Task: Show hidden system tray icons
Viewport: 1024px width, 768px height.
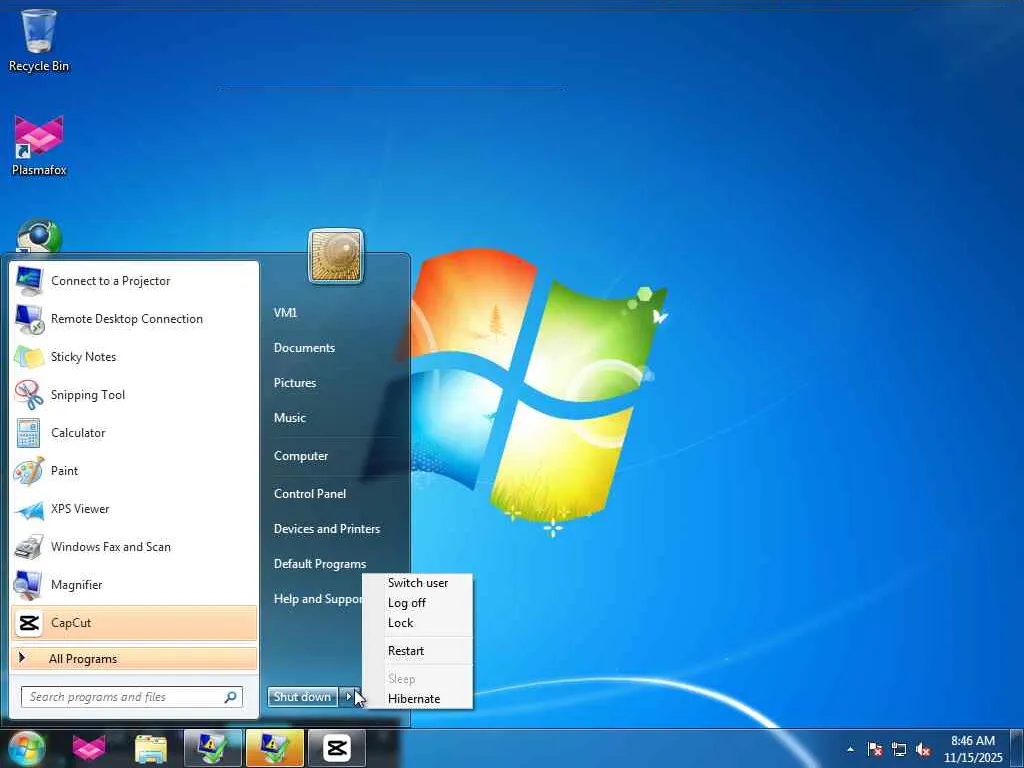Action: 850,749
